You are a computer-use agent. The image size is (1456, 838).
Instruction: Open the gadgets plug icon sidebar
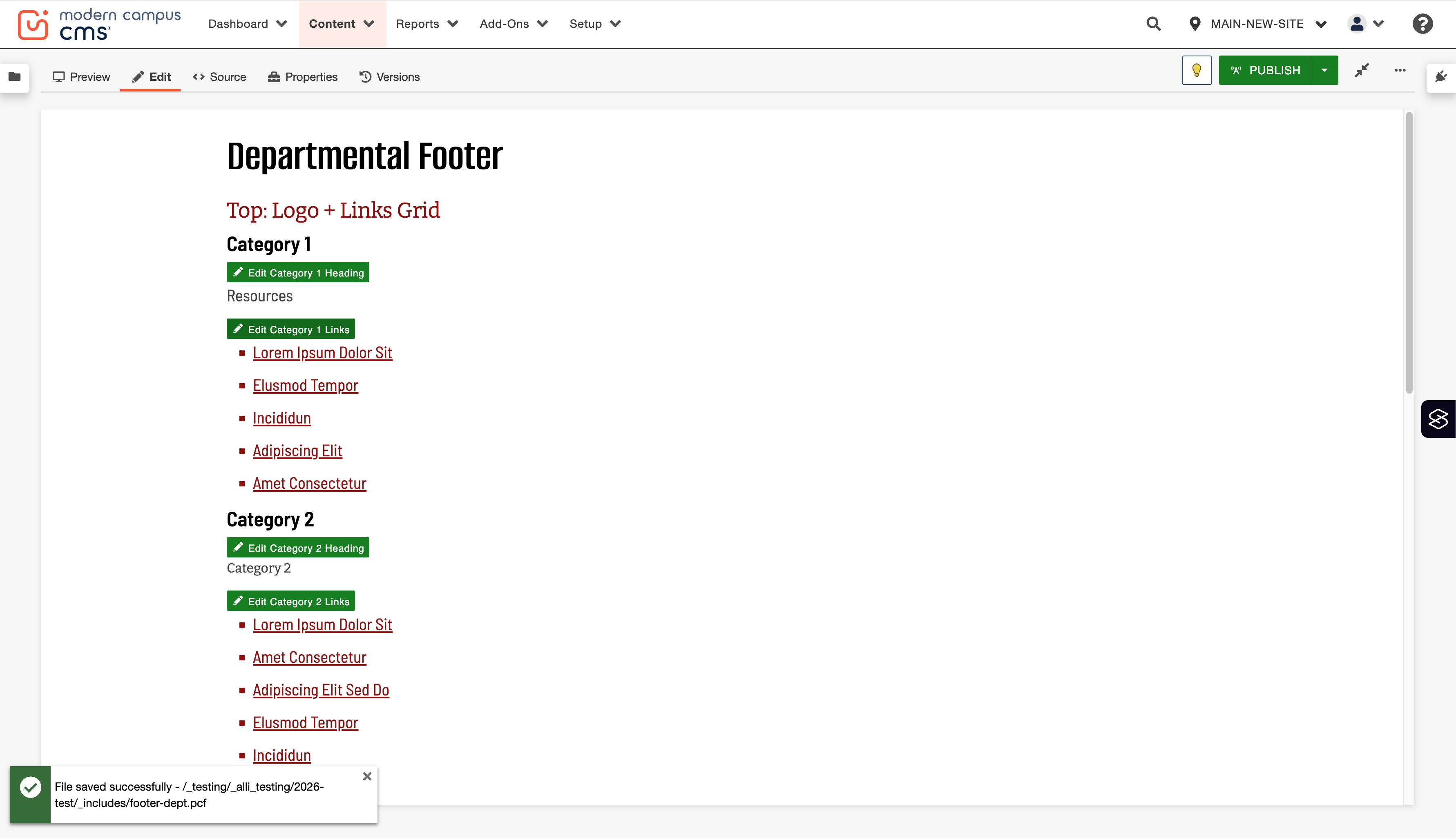(1441, 76)
